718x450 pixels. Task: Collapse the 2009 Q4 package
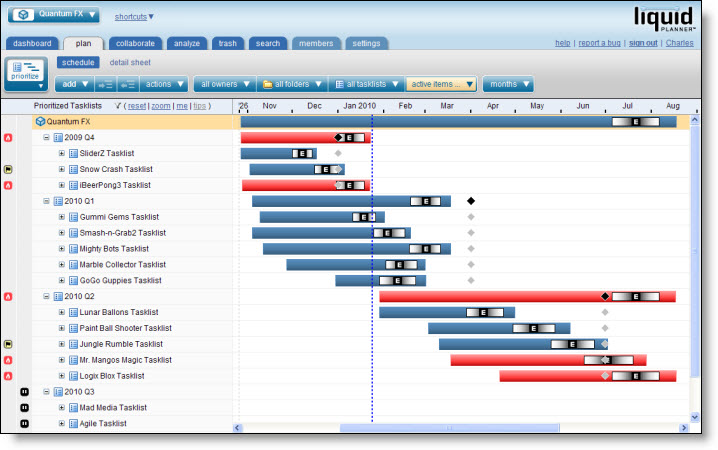tap(46, 137)
